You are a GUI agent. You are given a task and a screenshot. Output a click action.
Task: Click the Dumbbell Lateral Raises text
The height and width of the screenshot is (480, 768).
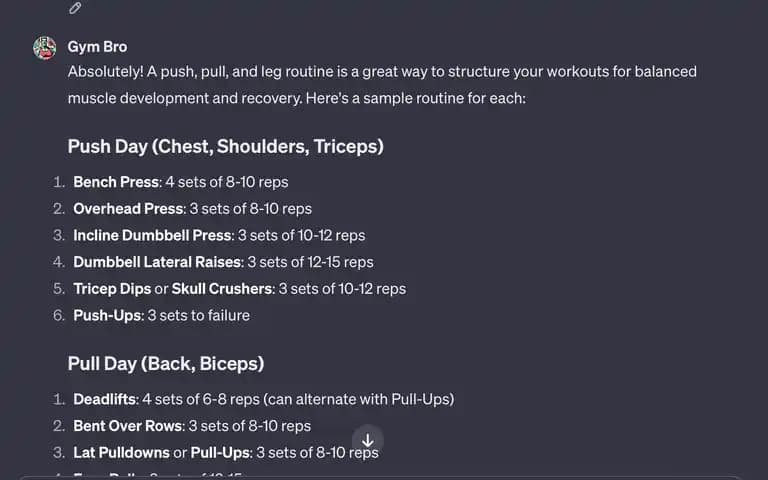pos(157,262)
